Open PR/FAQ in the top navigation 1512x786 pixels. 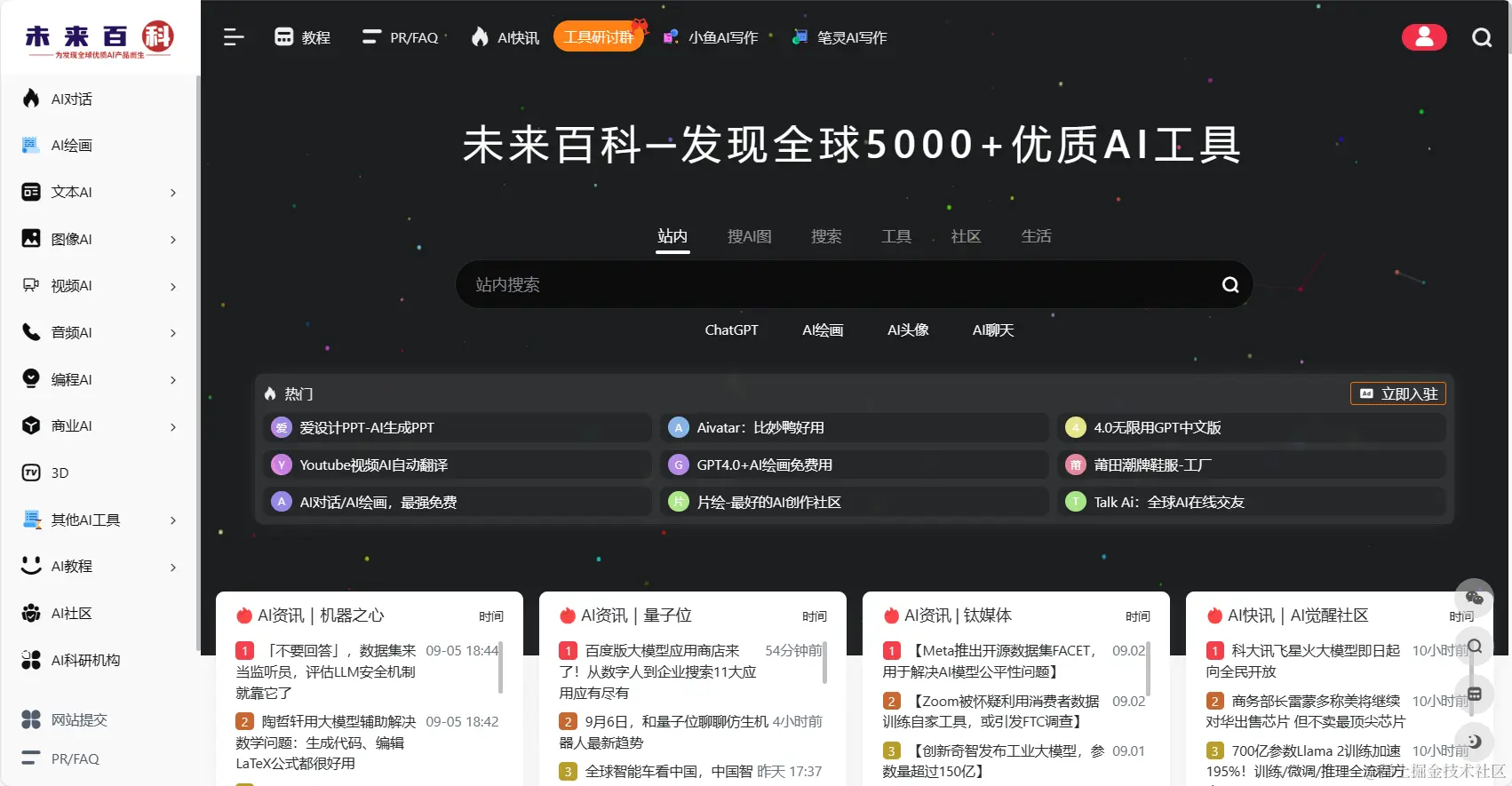tap(401, 37)
